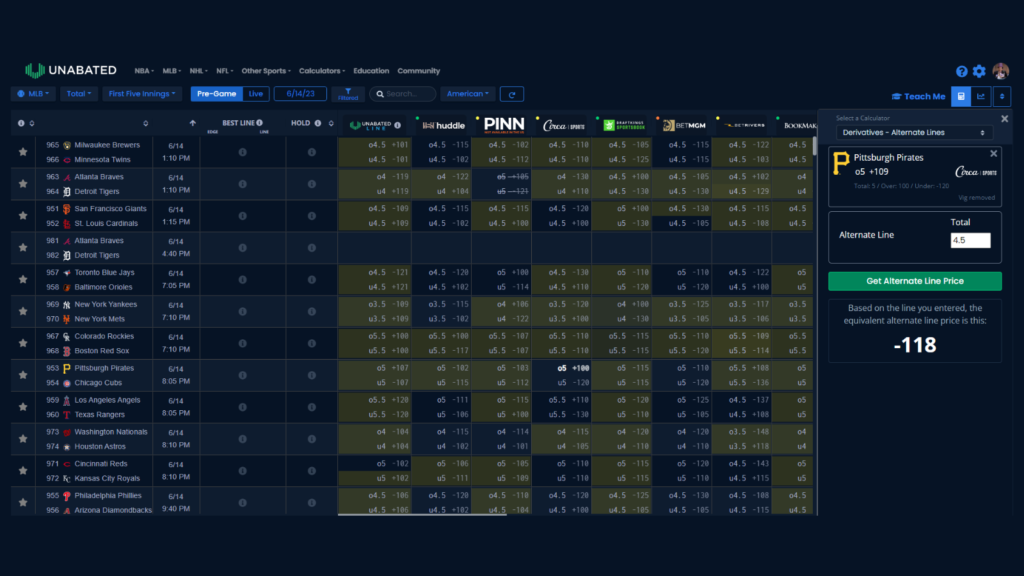Click the Alternate Line total input
The image size is (1024, 576).
(970, 240)
